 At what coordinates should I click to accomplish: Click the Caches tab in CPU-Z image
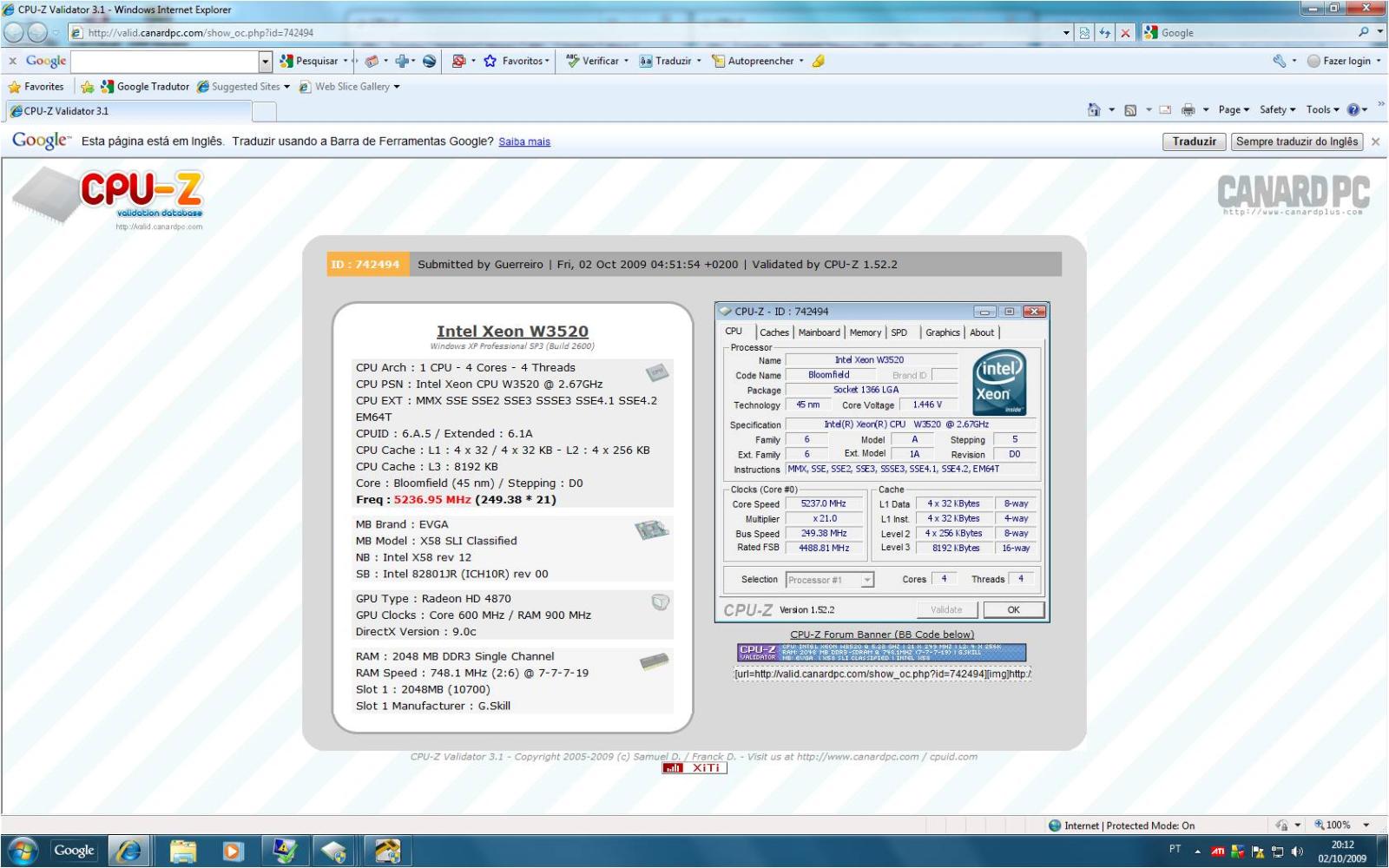(774, 332)
